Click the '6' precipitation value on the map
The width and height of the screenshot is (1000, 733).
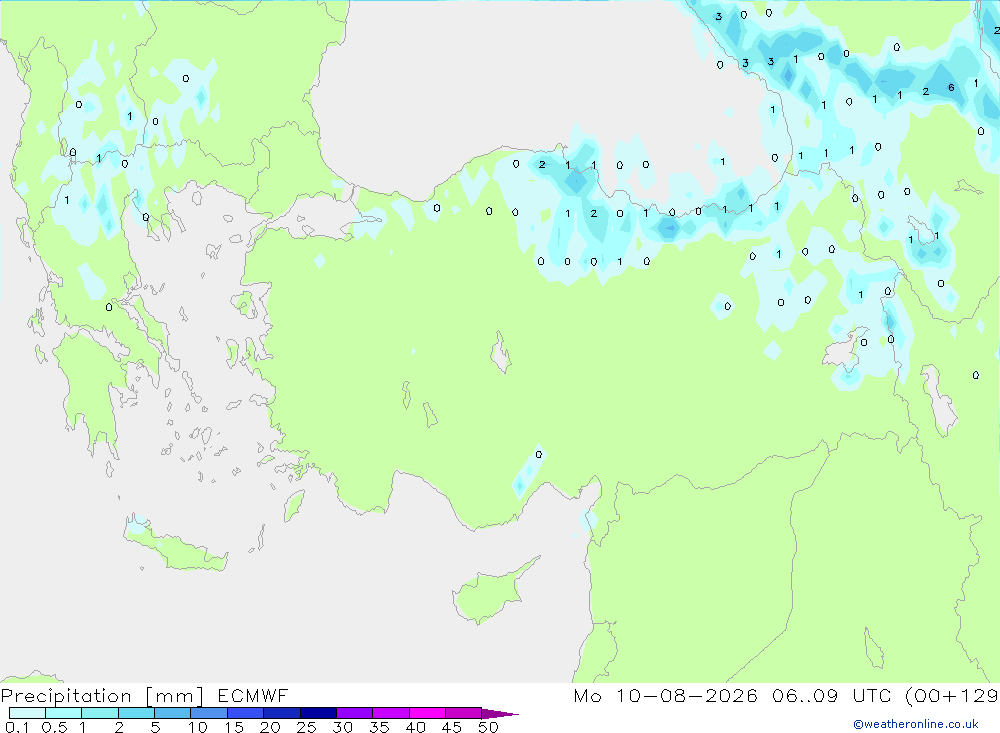tap(951, 87)
